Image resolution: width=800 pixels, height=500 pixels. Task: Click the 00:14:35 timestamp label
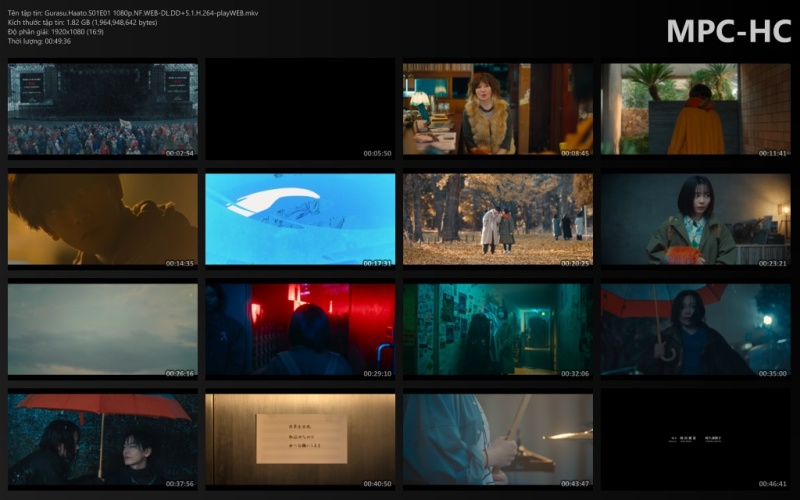pos(180,263)
